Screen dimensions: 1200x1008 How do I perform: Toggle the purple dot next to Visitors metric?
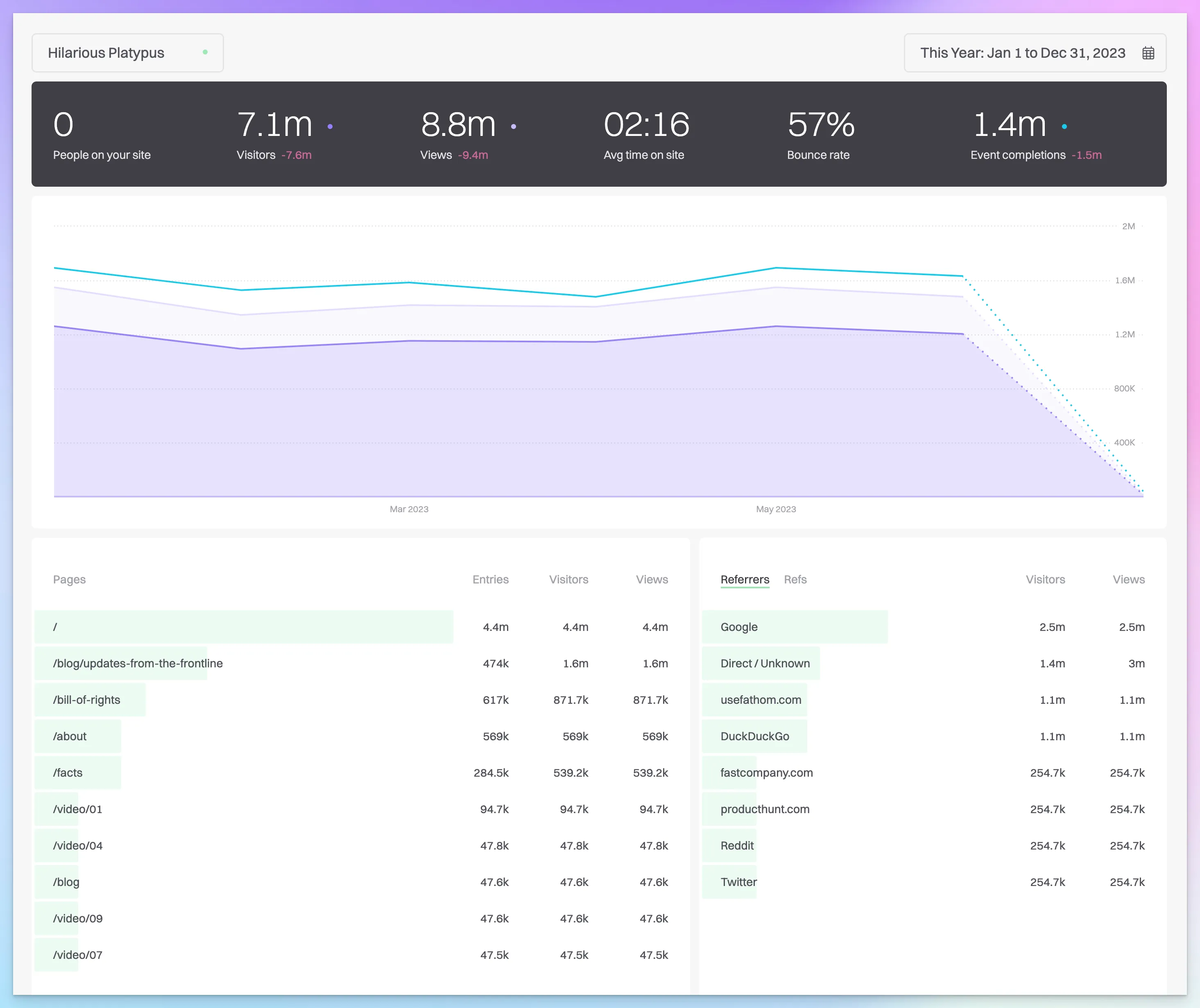coord(331,127)
